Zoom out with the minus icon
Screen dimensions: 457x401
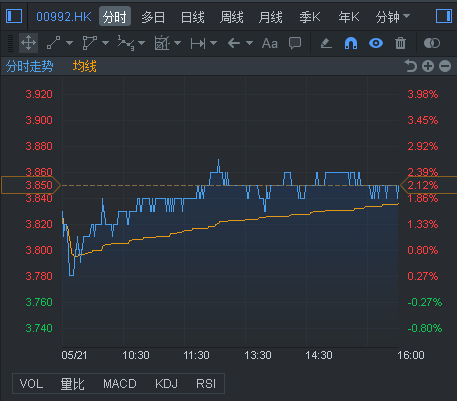[x=445, y=66]
